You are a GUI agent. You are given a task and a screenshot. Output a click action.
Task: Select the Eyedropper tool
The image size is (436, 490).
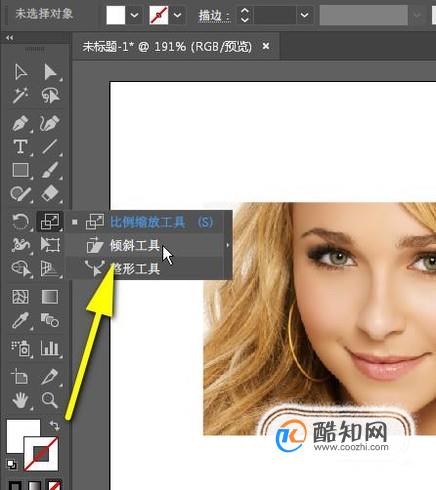[21, 321]
